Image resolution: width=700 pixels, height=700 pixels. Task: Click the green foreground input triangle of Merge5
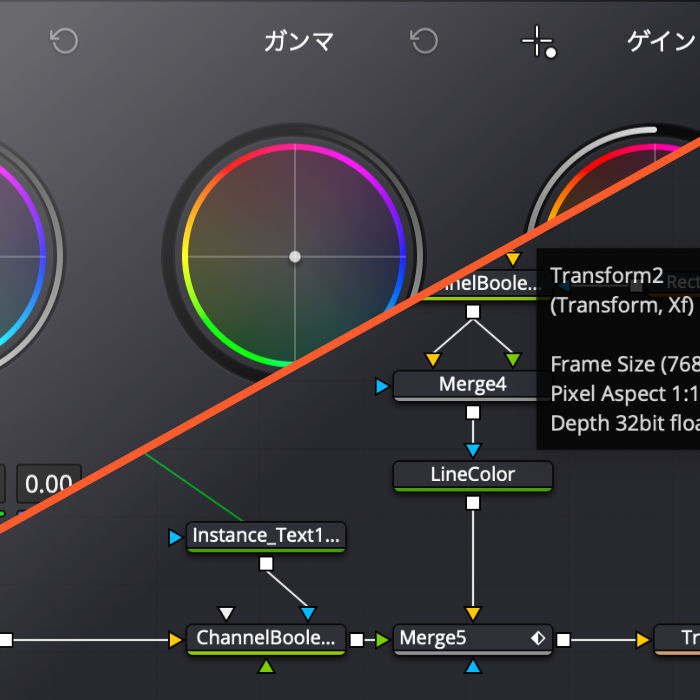pos(382,640)
